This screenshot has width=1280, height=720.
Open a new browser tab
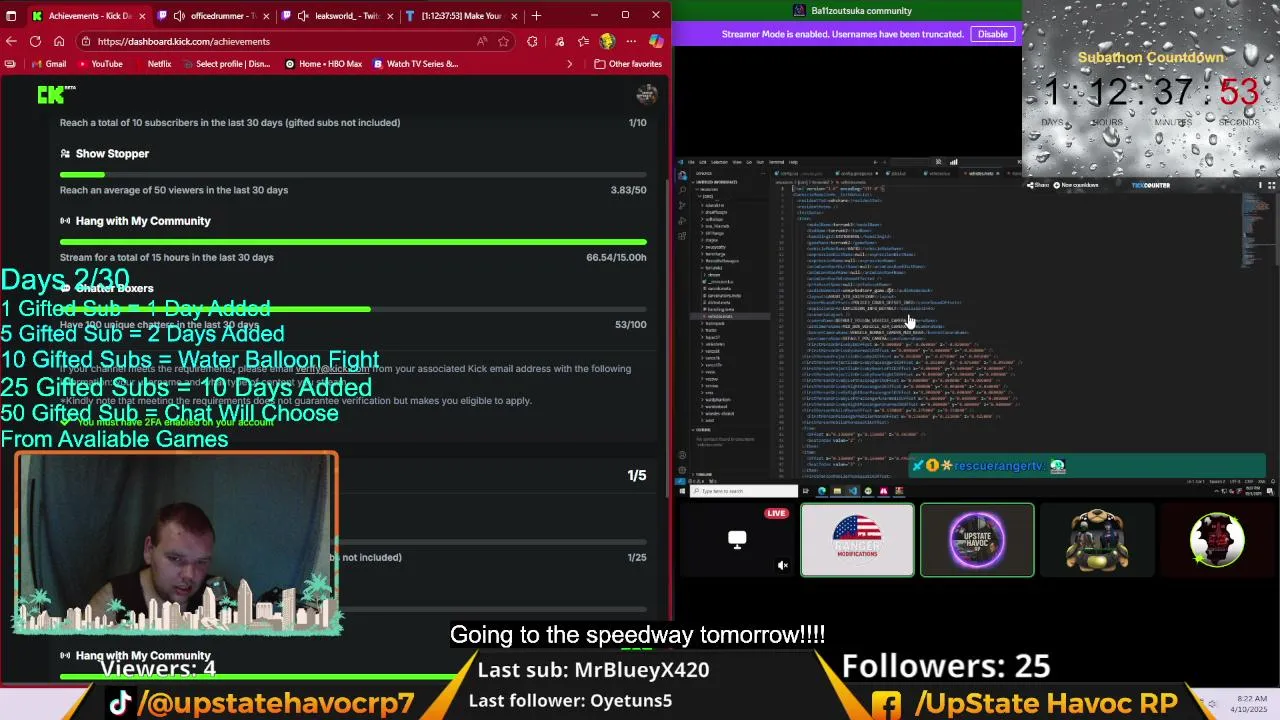tap(536, 16)
